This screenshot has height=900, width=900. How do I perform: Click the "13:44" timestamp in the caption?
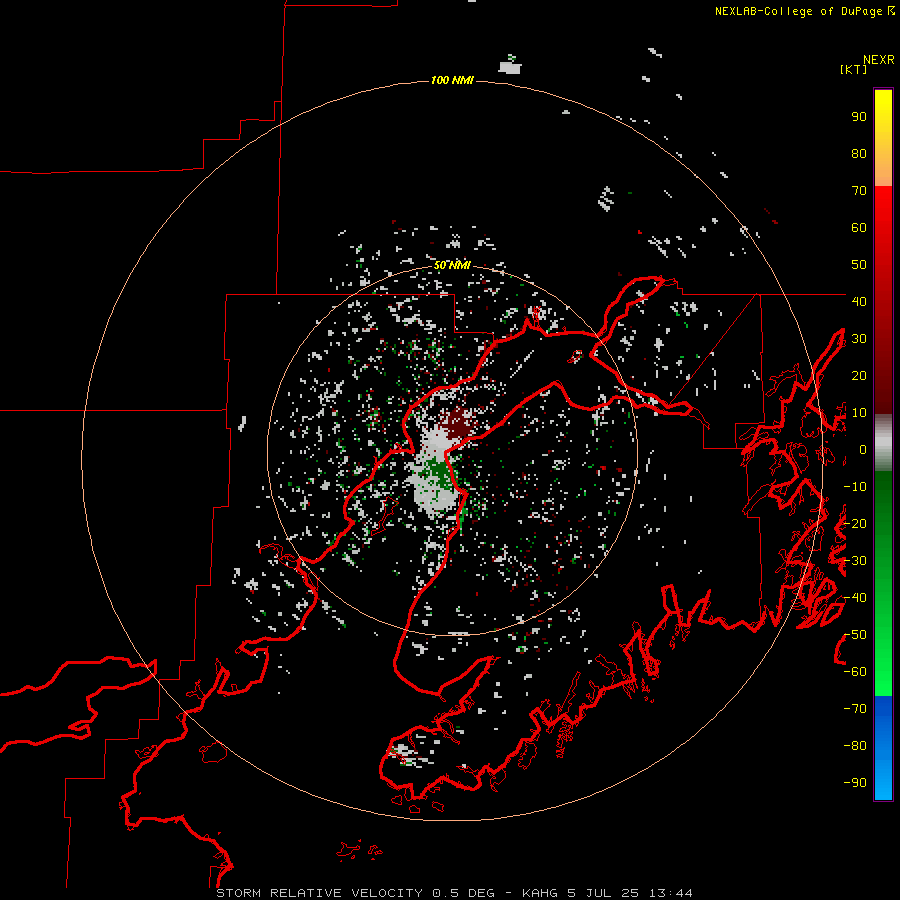[x=670, y=893]
